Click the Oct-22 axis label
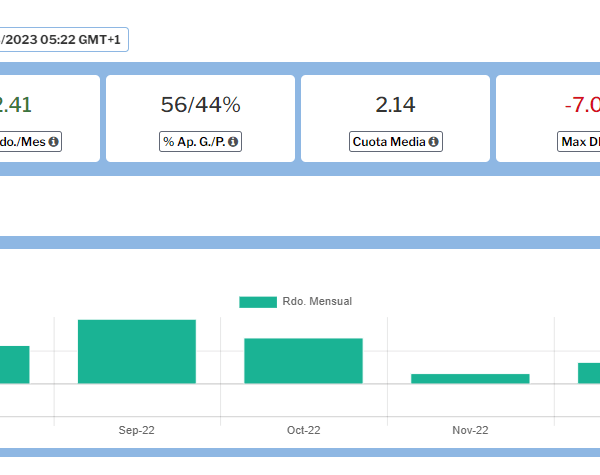 coord(303,430)
